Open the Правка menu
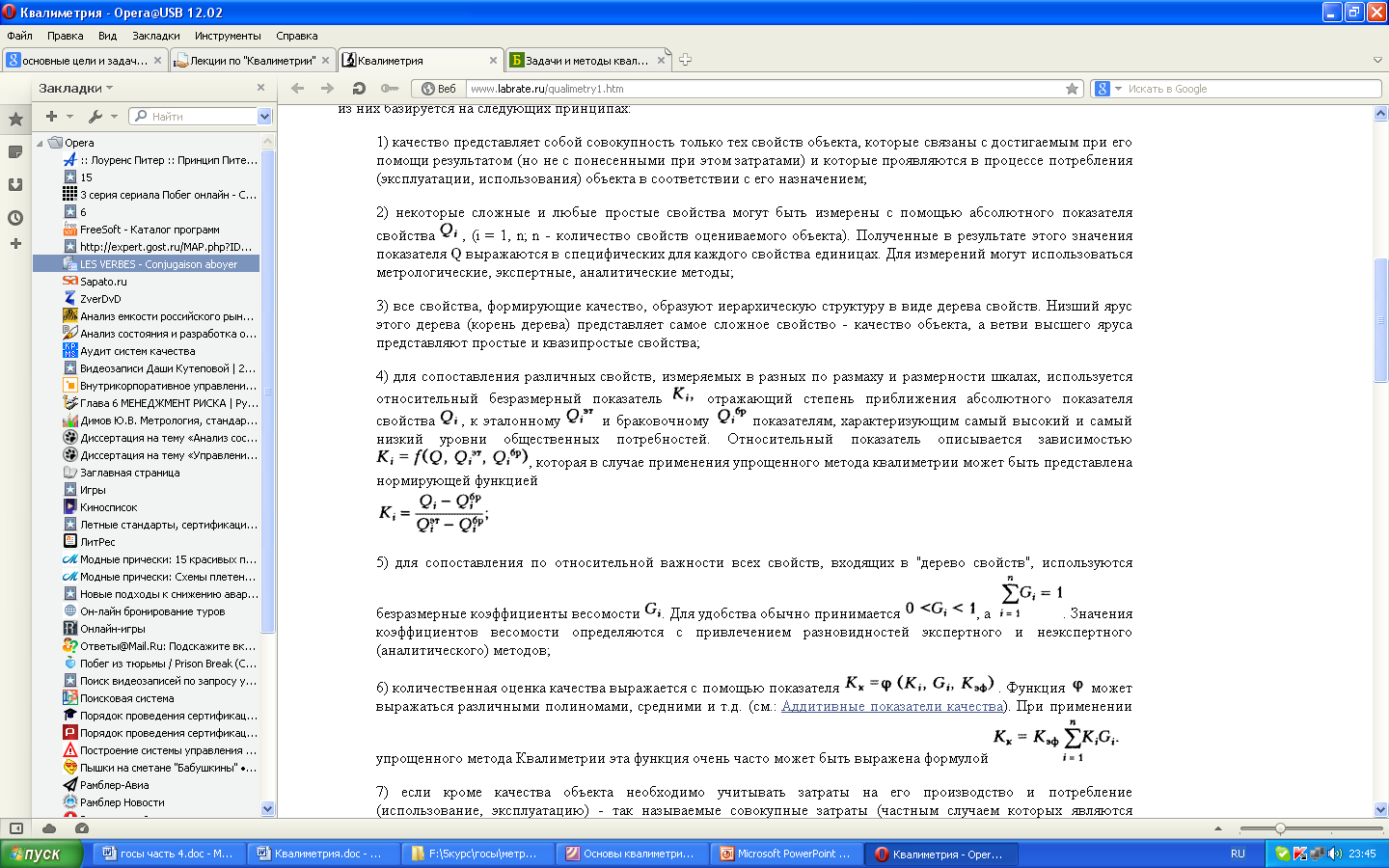The image size is (1389, 868). (x=65, y=36)
